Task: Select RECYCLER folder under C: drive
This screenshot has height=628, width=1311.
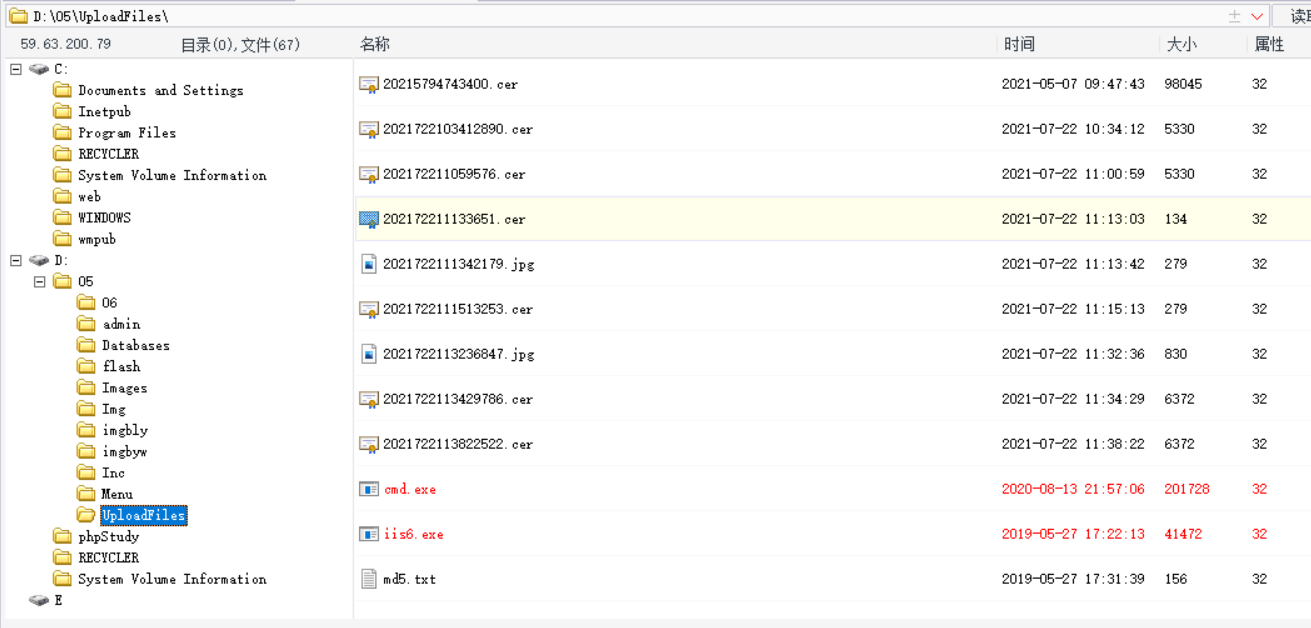Action: (109, 154)
